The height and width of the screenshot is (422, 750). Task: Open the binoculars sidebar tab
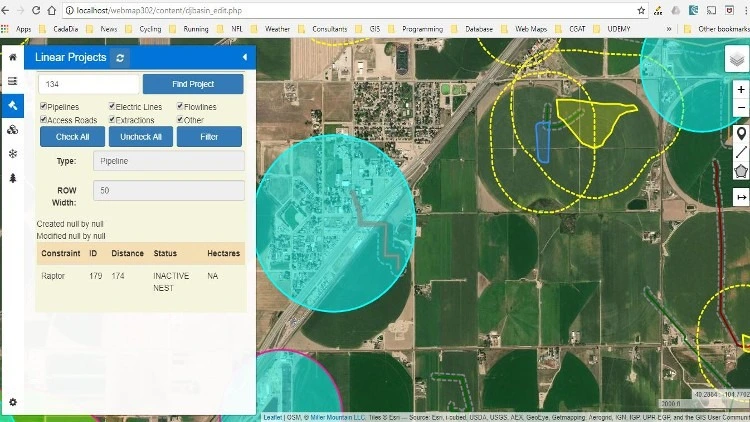pos(13,130)
